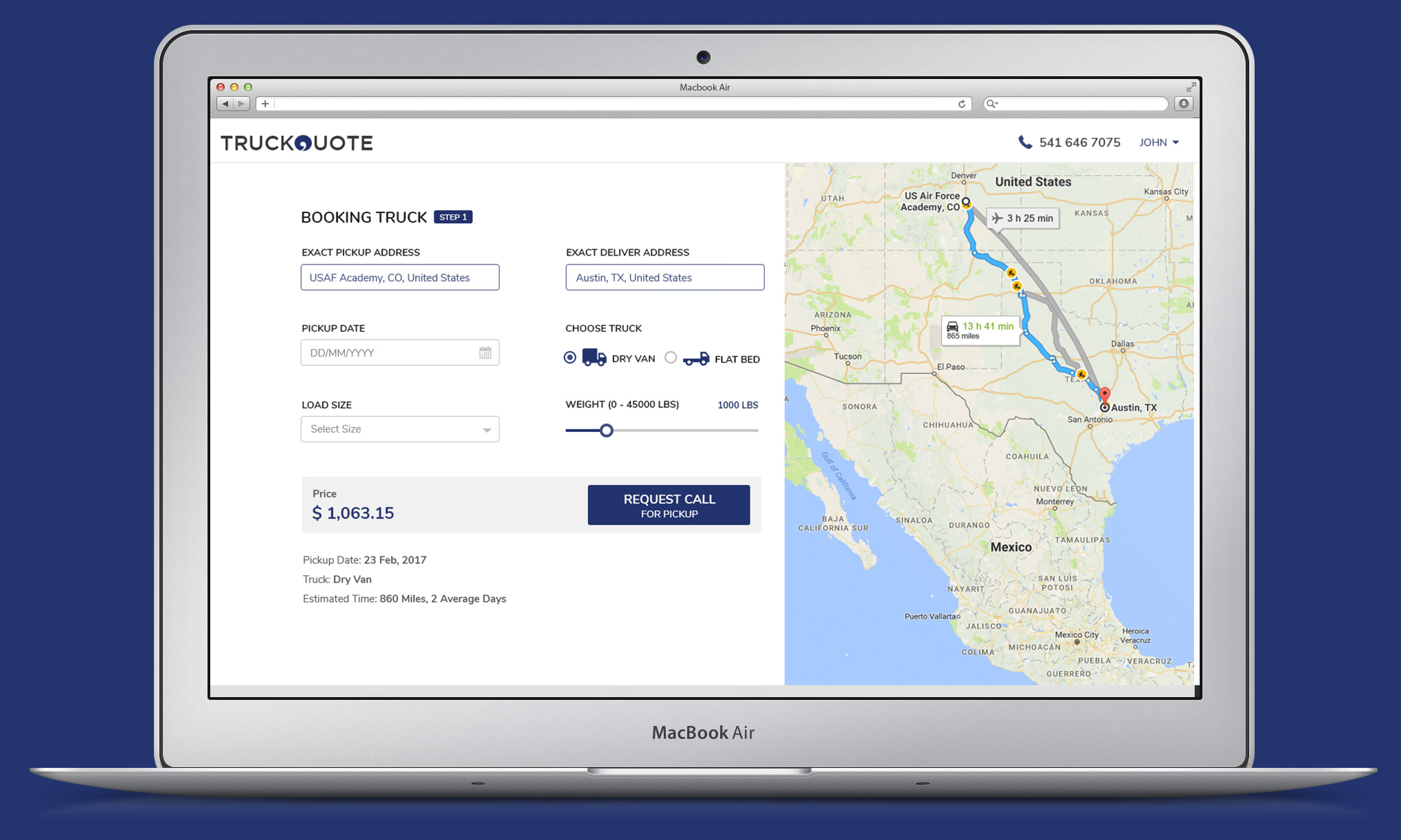This screenshot has width=1401, height=840.
Task: Click the phone icon beside 541 646 7075
Action: (x=1024, y=142)
